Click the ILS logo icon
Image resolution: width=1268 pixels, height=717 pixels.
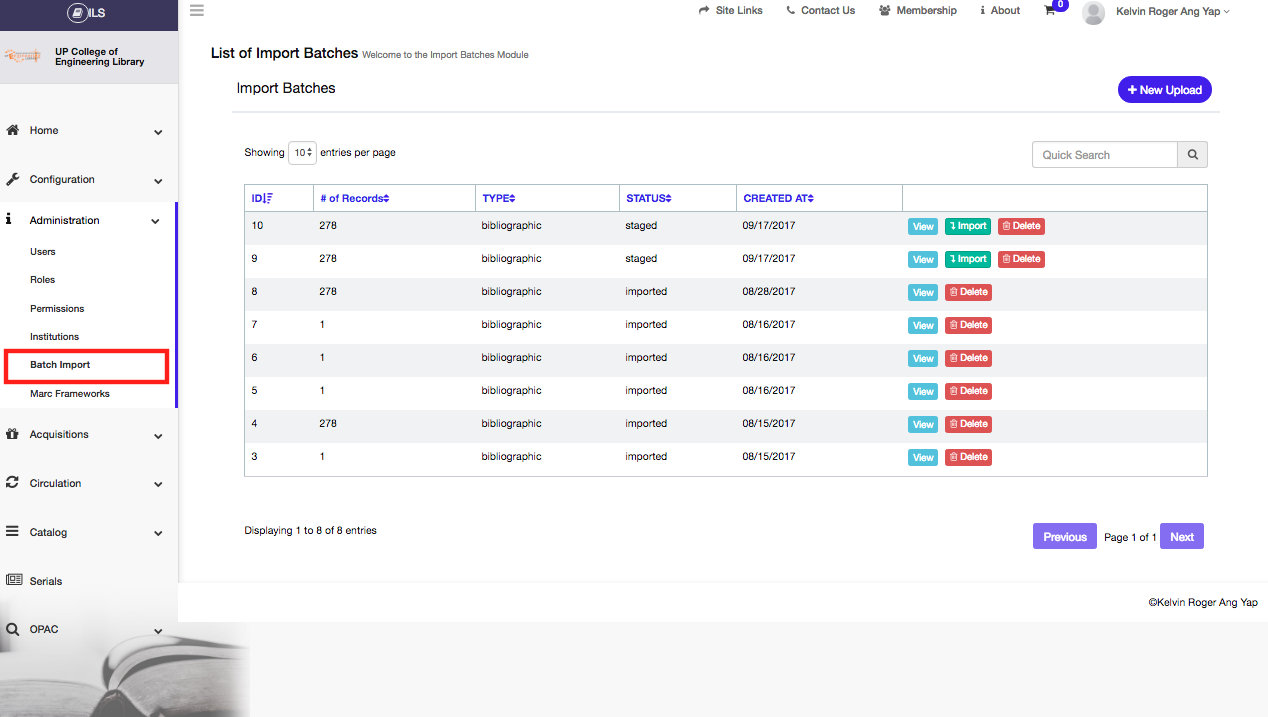click(x=78, y=13)
